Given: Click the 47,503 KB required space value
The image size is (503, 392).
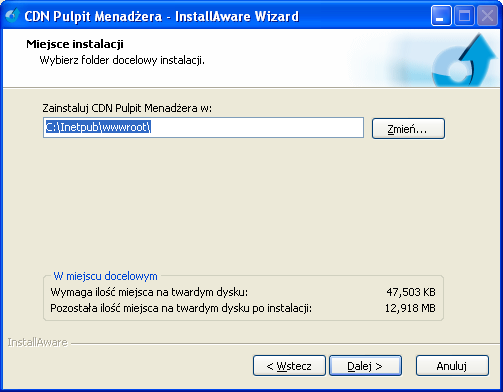Looking at the screenshot, I should (x=411, y=292).
